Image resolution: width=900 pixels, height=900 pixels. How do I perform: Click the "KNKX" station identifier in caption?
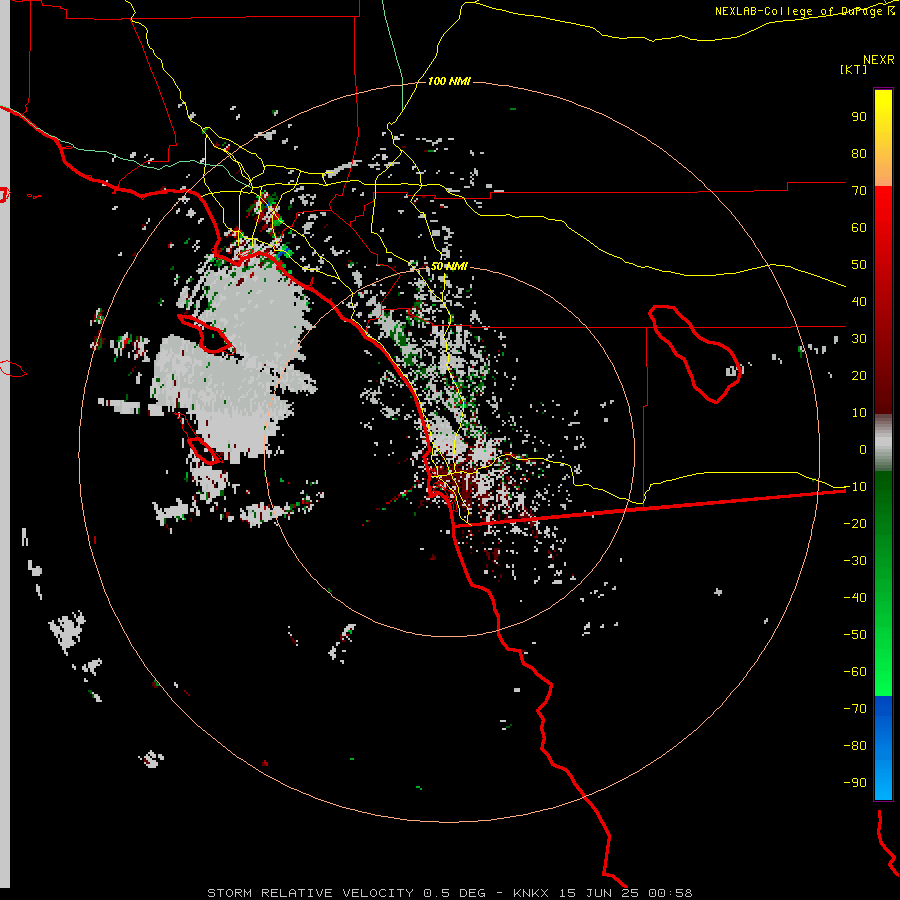(530, 893)
